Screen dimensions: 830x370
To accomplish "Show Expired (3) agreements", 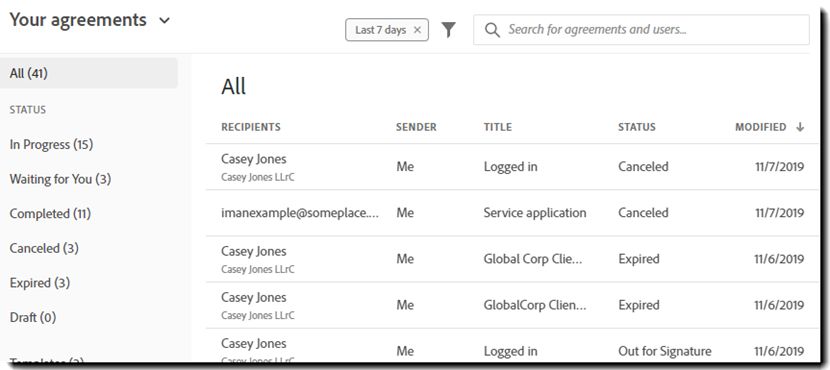I will pyautogui.click(x=40, y=283).
